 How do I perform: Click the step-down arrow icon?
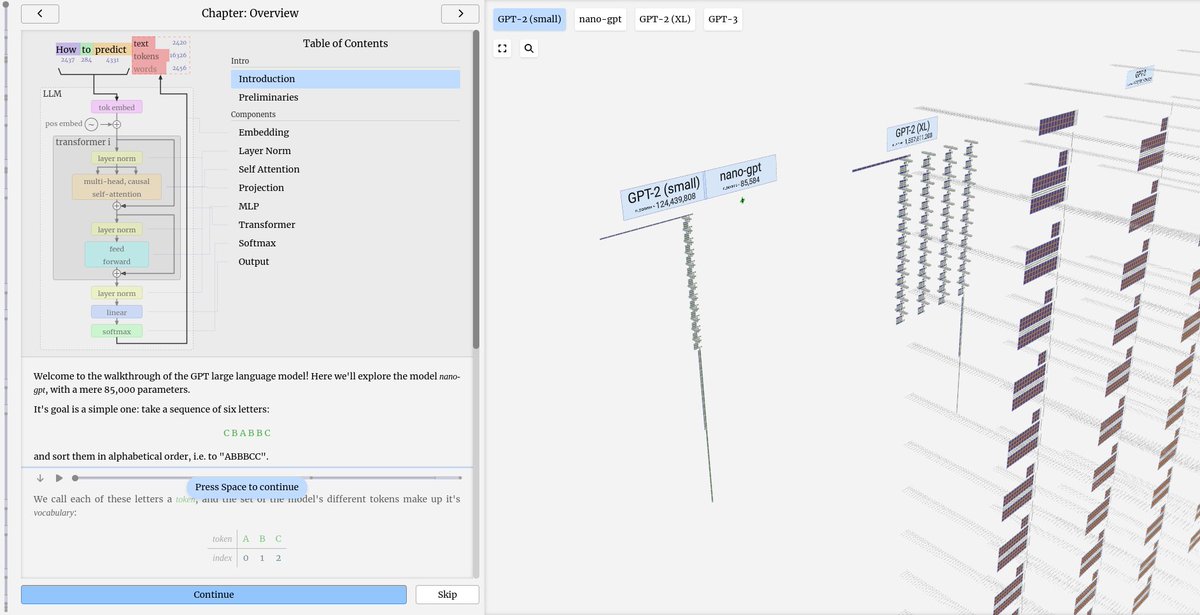point(40,478)
